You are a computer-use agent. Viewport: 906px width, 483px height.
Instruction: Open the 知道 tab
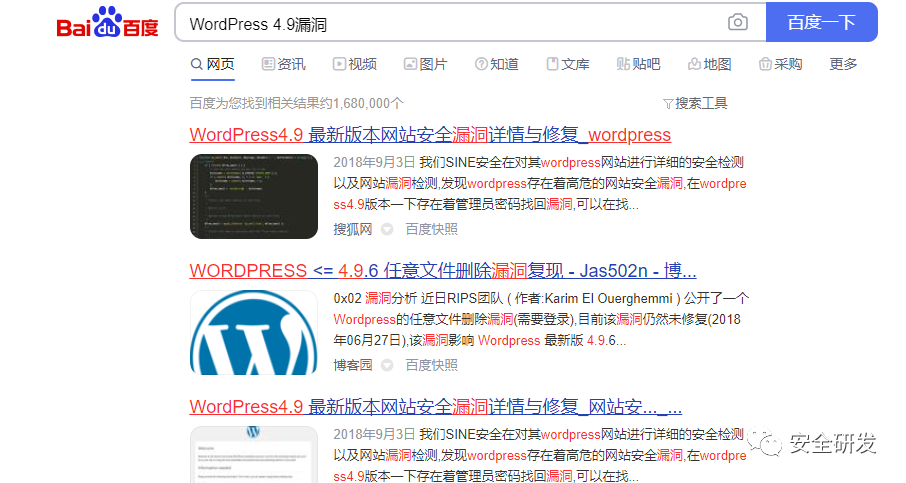point(497,64)
